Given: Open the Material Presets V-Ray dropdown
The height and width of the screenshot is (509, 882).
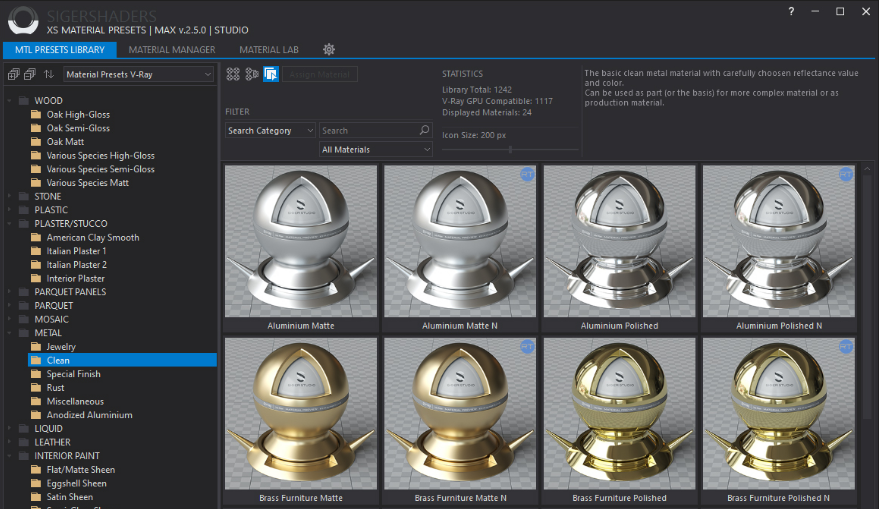Looking at the screenshot, I should pyautogui.click(x=138, y=74).
